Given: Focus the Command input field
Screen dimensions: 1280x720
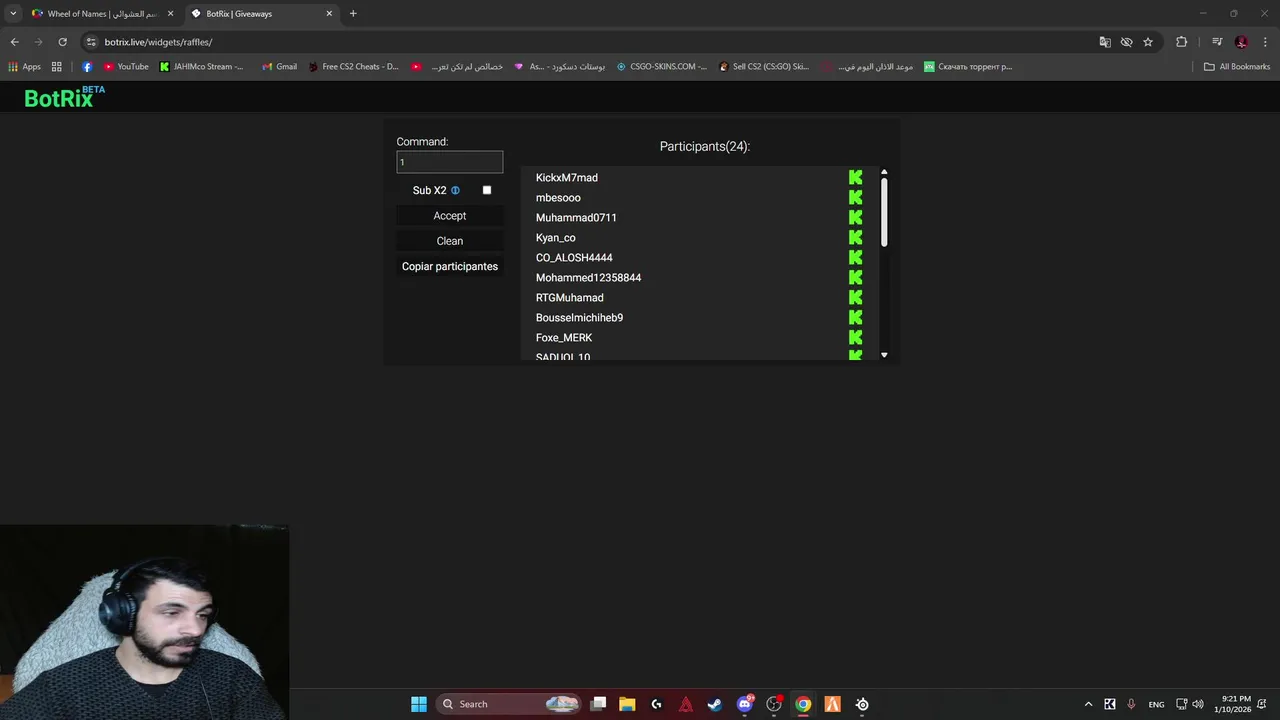Looking at the screenshot, I should [450, 162].
